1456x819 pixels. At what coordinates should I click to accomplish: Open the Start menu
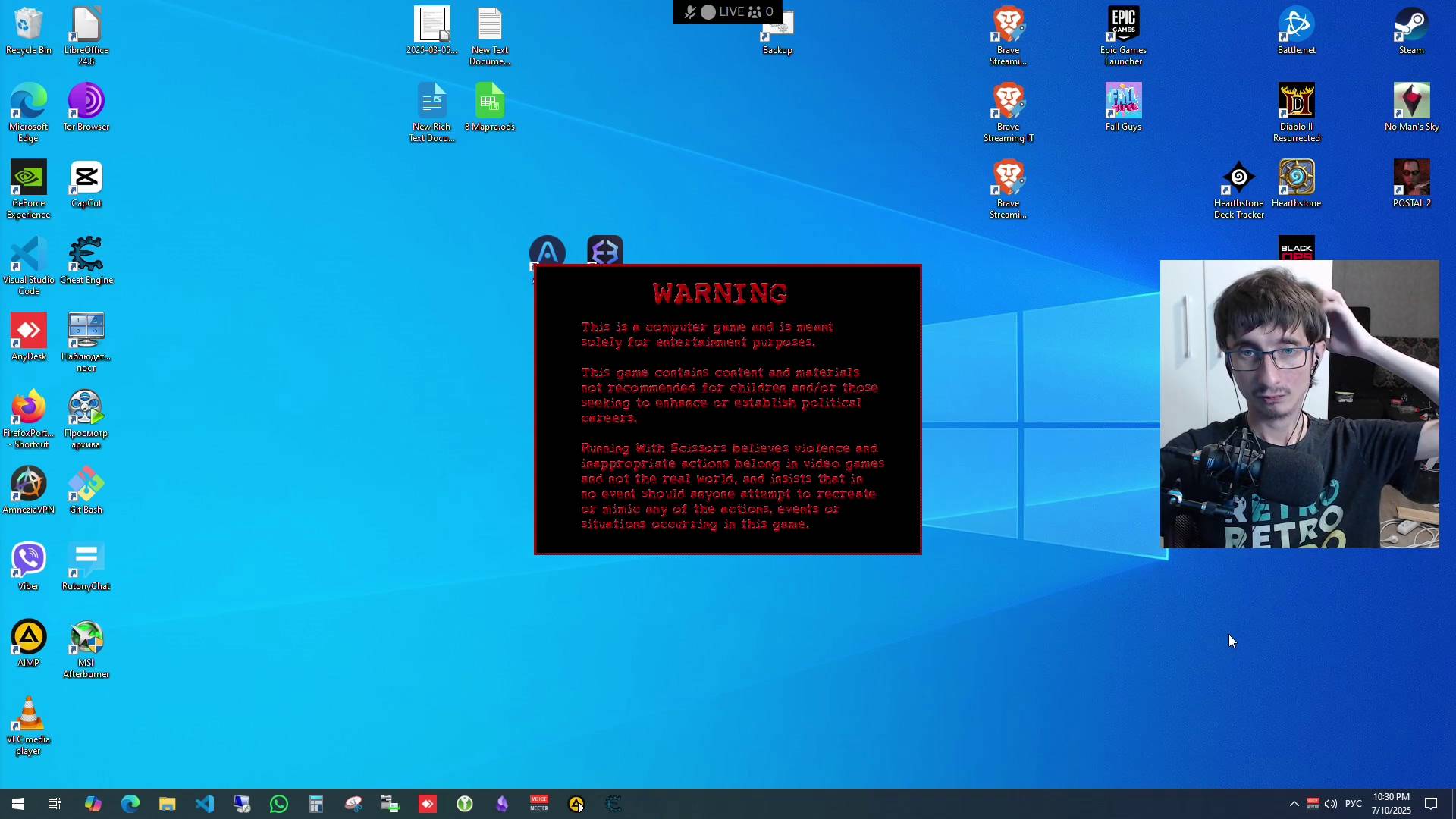[x=18, y=804]
